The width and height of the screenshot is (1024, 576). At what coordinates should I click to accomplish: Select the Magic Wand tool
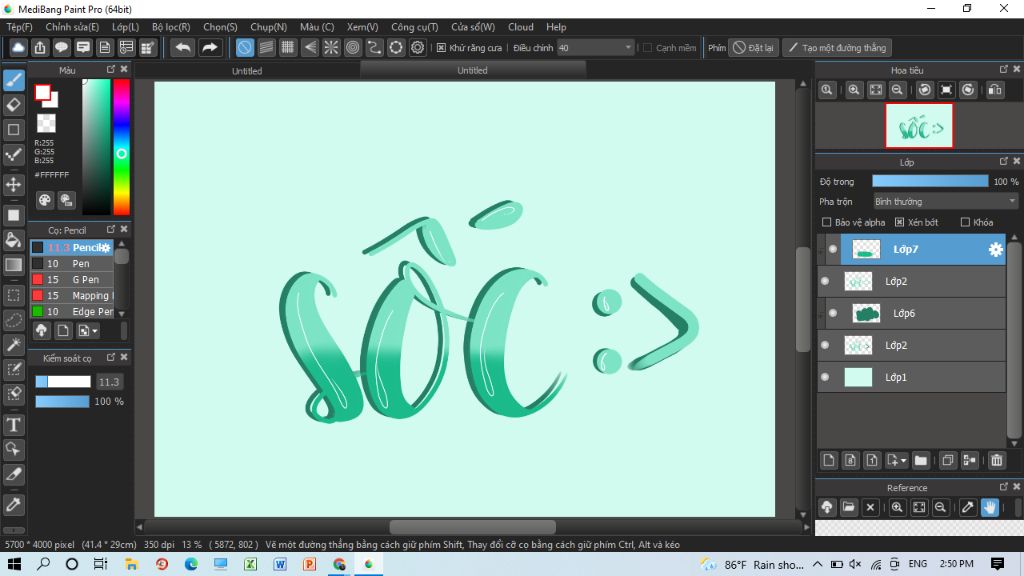point(14,345)
